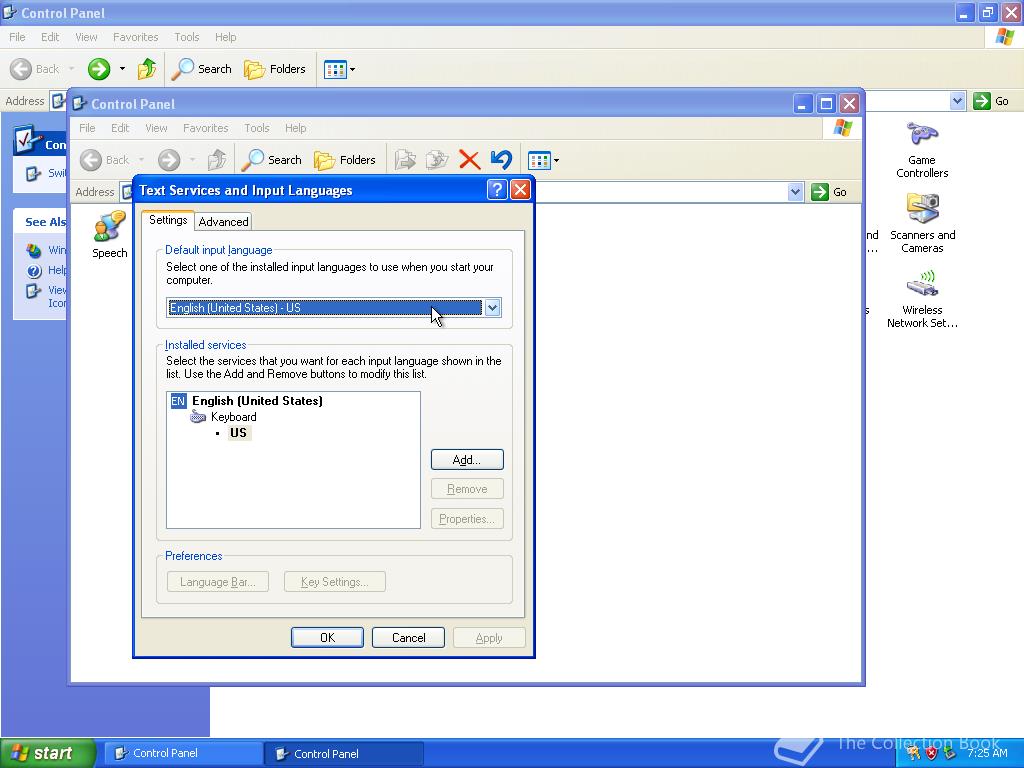Open Windows Update from See Also panel
1024x768 pixels.
point(50,250)
